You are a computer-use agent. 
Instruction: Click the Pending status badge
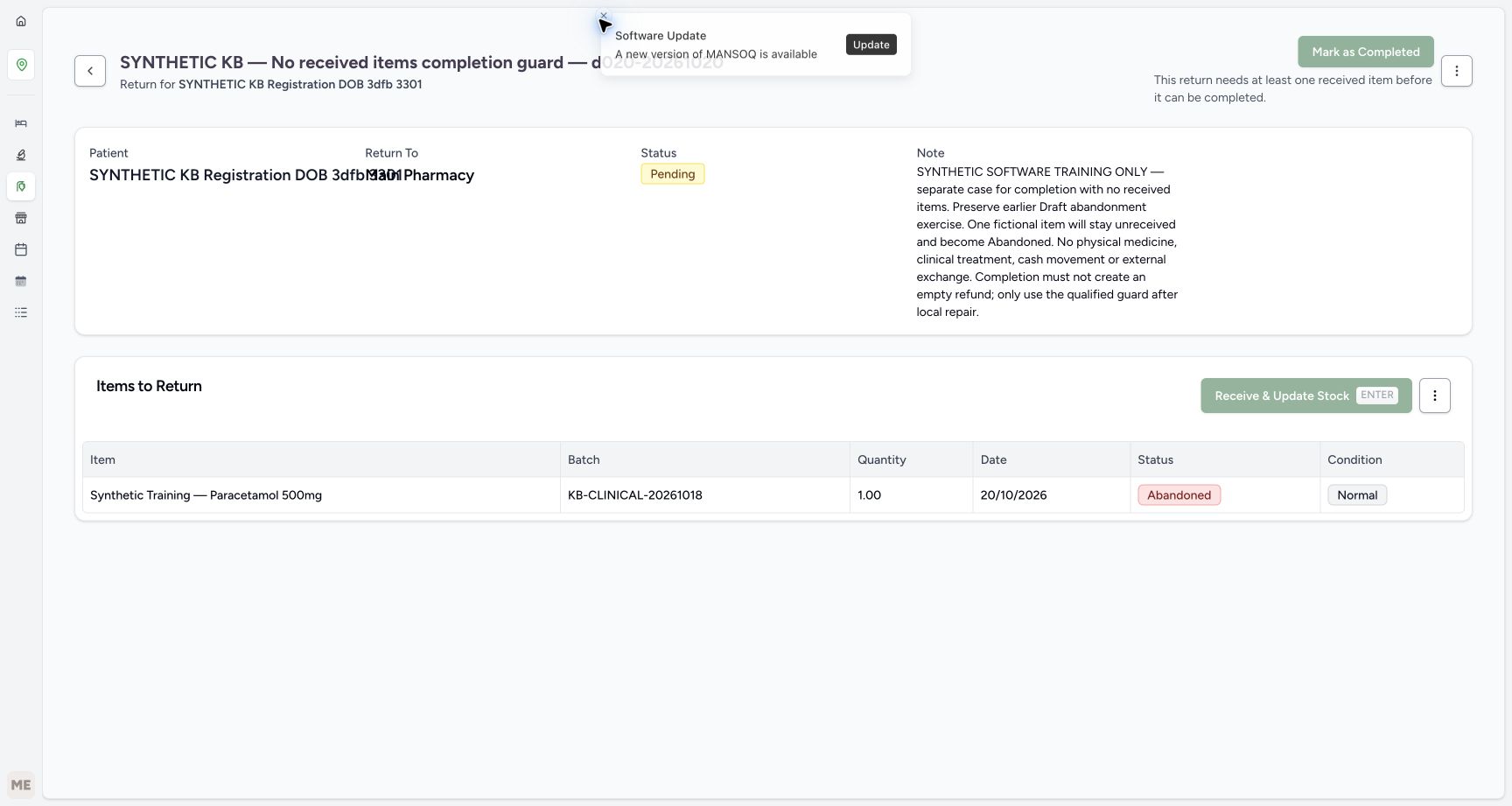click(672, 174)
